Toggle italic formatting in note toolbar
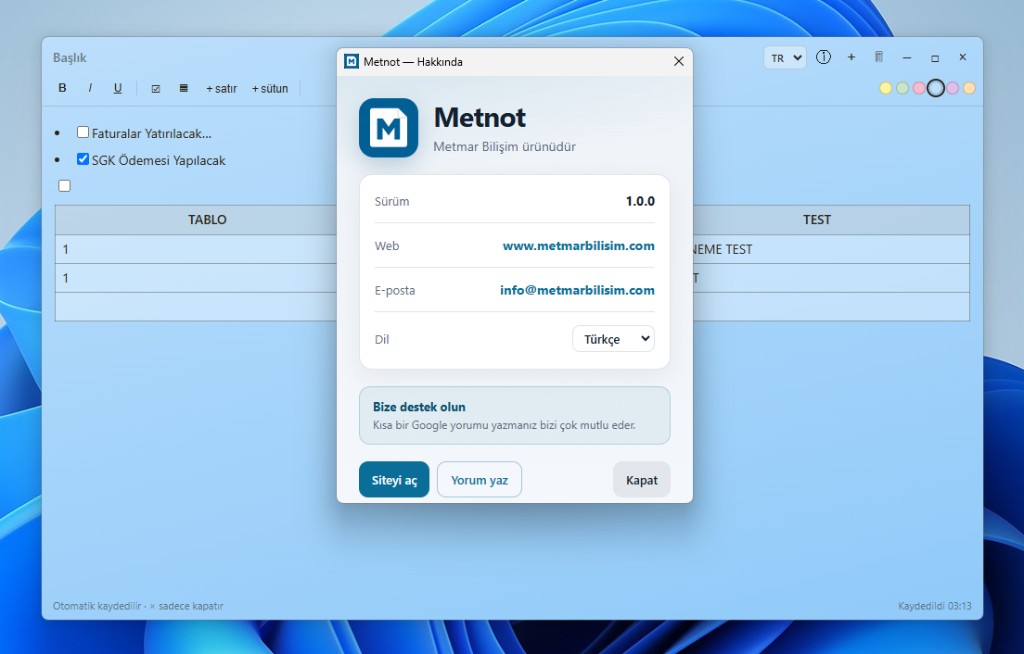1024x654 pixels. click(90, 88)
